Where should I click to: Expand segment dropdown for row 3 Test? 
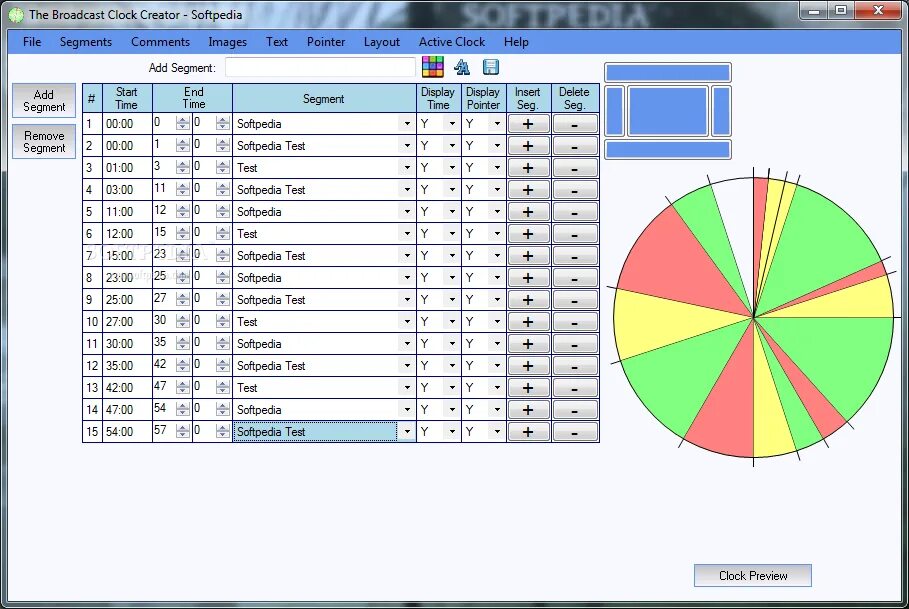point(407,167)
